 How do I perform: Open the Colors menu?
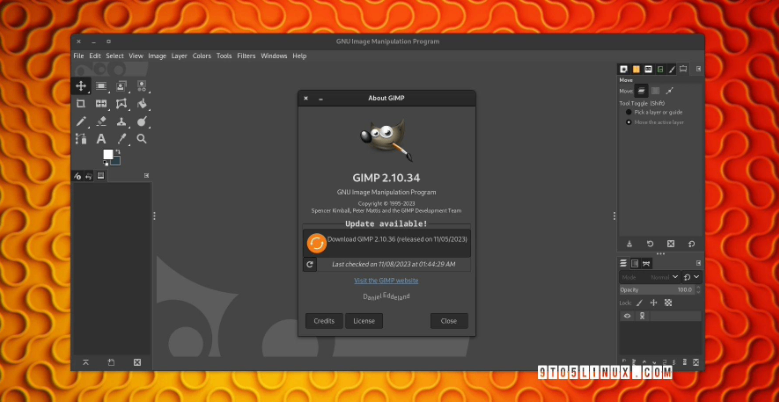(202, 56)
